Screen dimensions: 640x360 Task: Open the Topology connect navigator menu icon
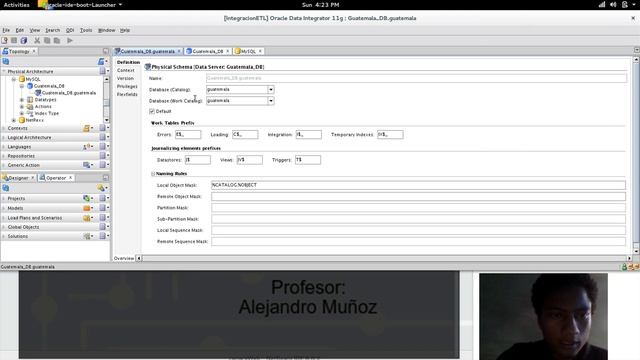pos(102,62)
